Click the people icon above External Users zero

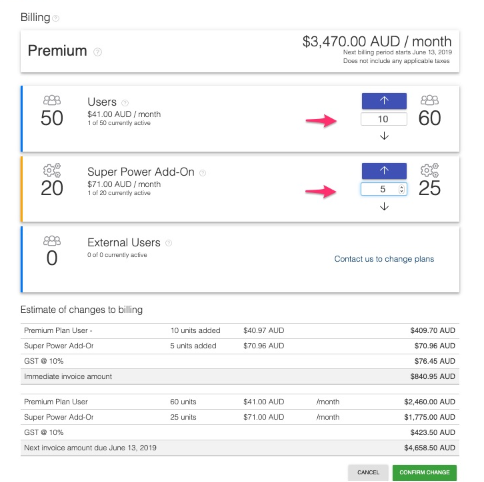pyautogui.click(x=52, y=241)
